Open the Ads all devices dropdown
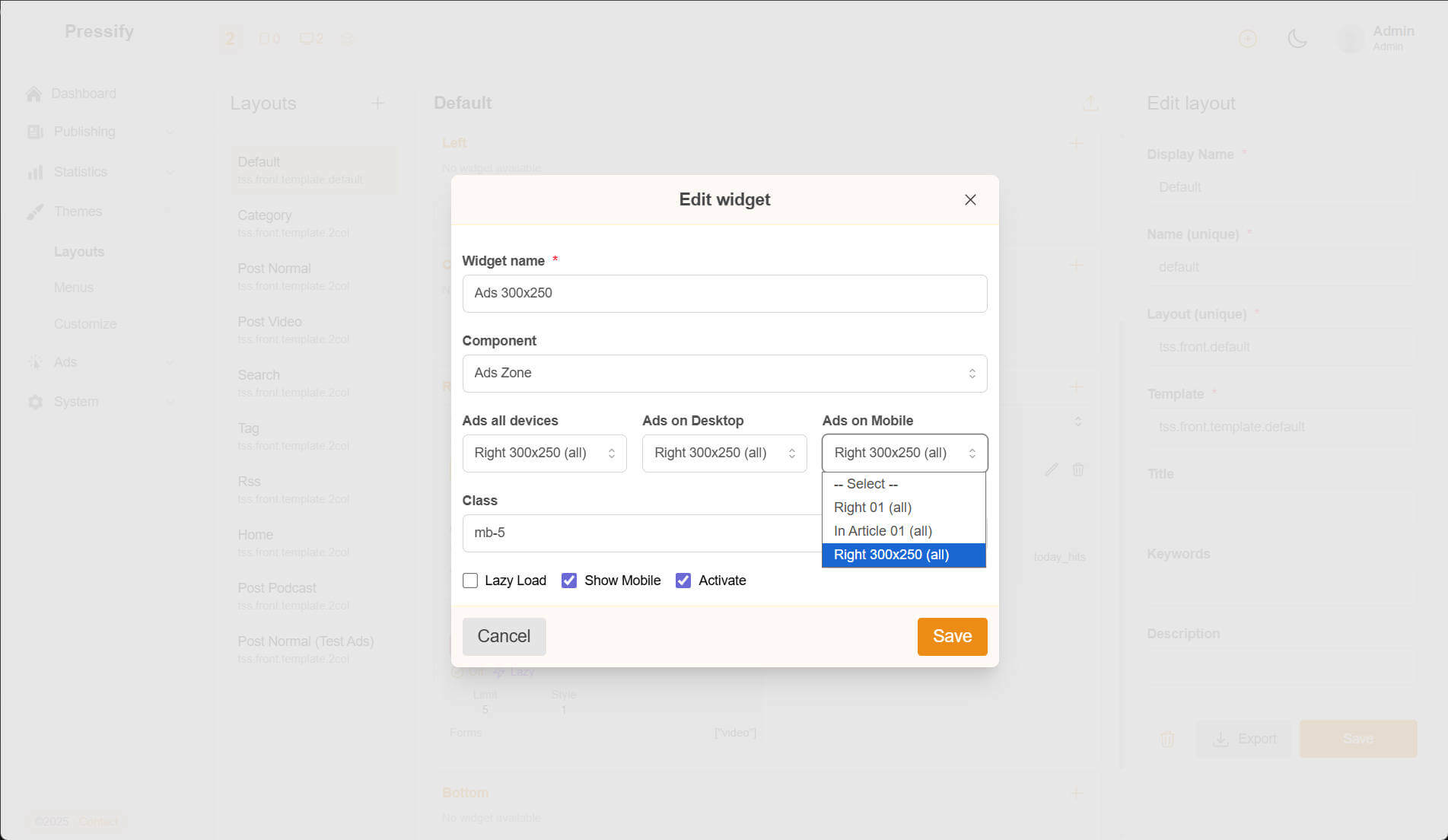 click(544, 453)
